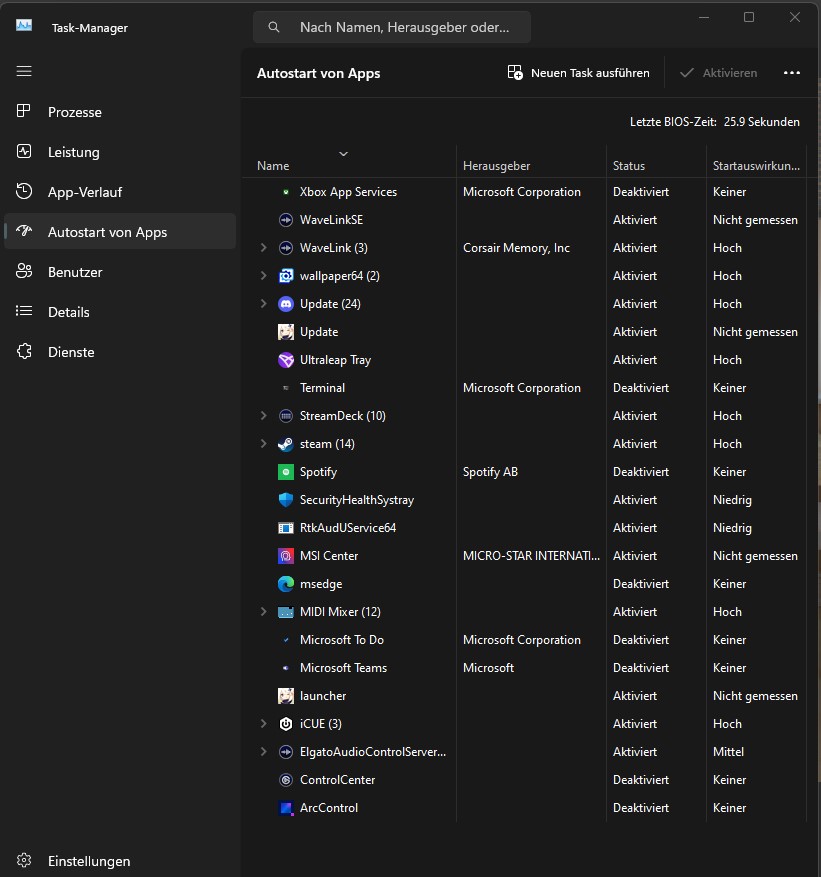Expand the WaveLink (3) group
Screen dimensions: 821x877
[x=263, y=248]
